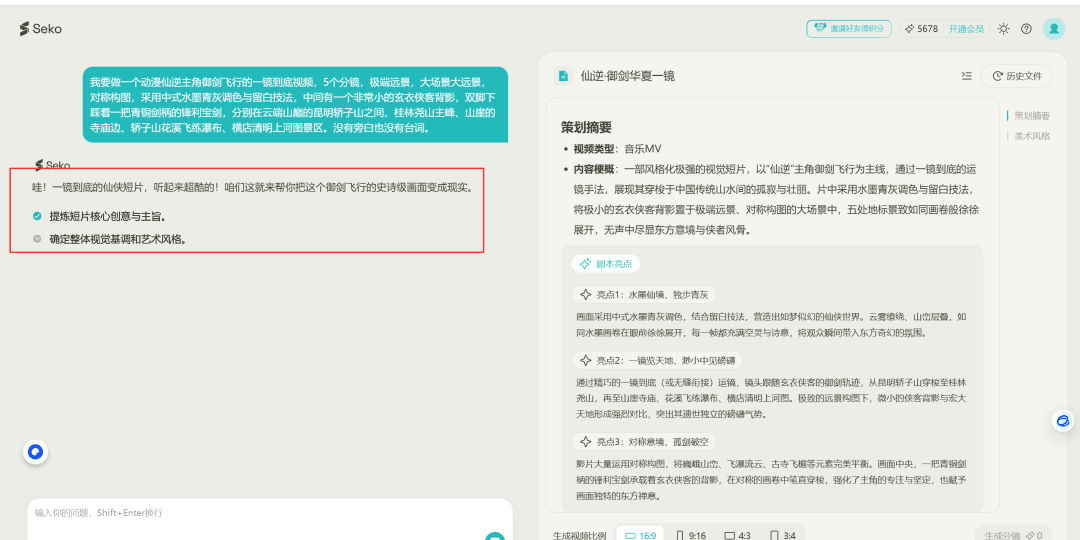This screenshot has height=540, width=1080.
Task: Jump to the 策划摘要 section
Action: [1031, 116]
